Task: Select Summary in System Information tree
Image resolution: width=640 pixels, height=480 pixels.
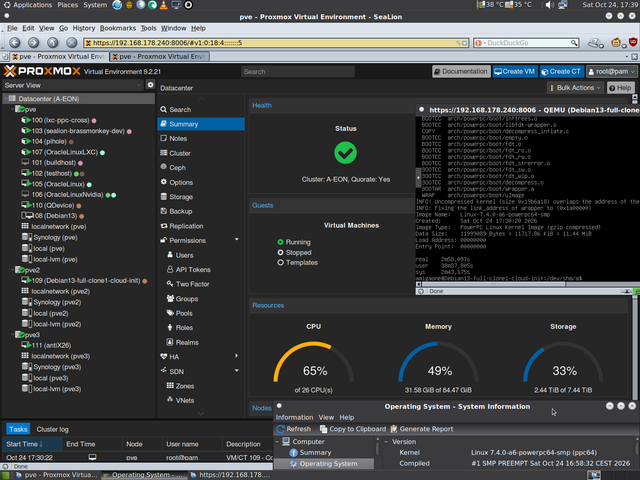Action: pyautogui.click(x=311, y=453)
